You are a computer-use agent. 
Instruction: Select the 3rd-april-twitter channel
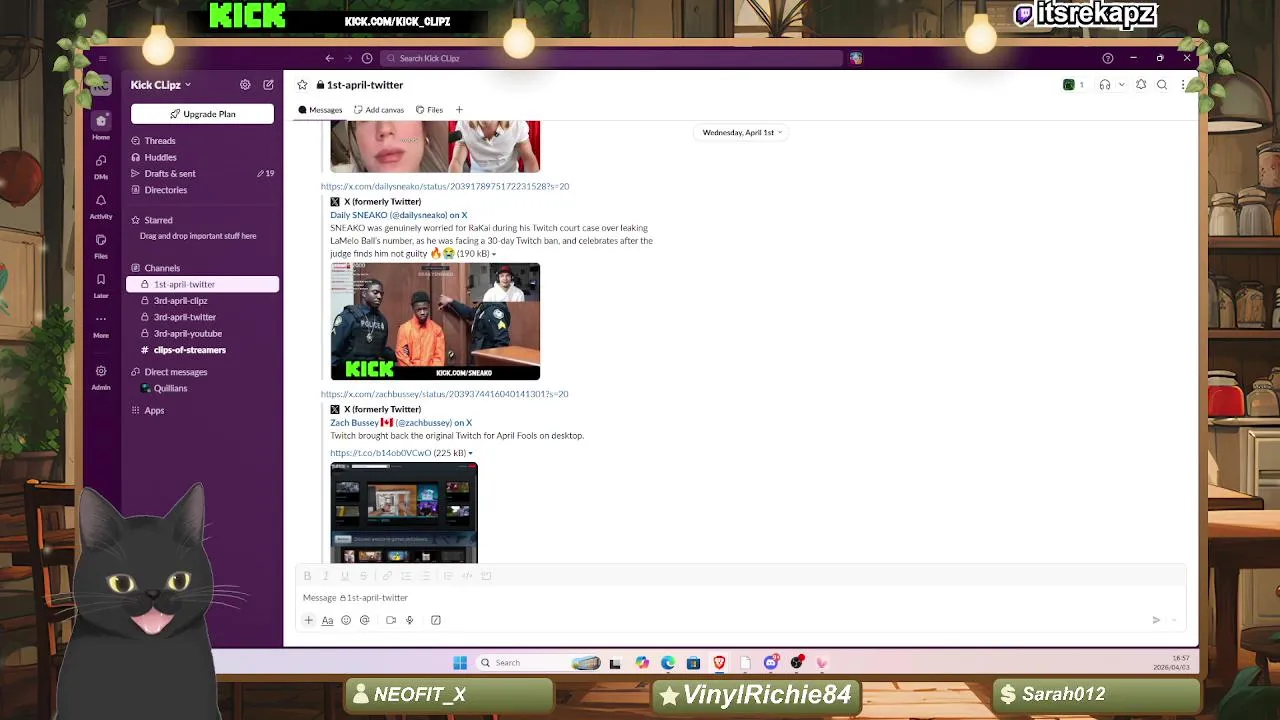point(184,317)
